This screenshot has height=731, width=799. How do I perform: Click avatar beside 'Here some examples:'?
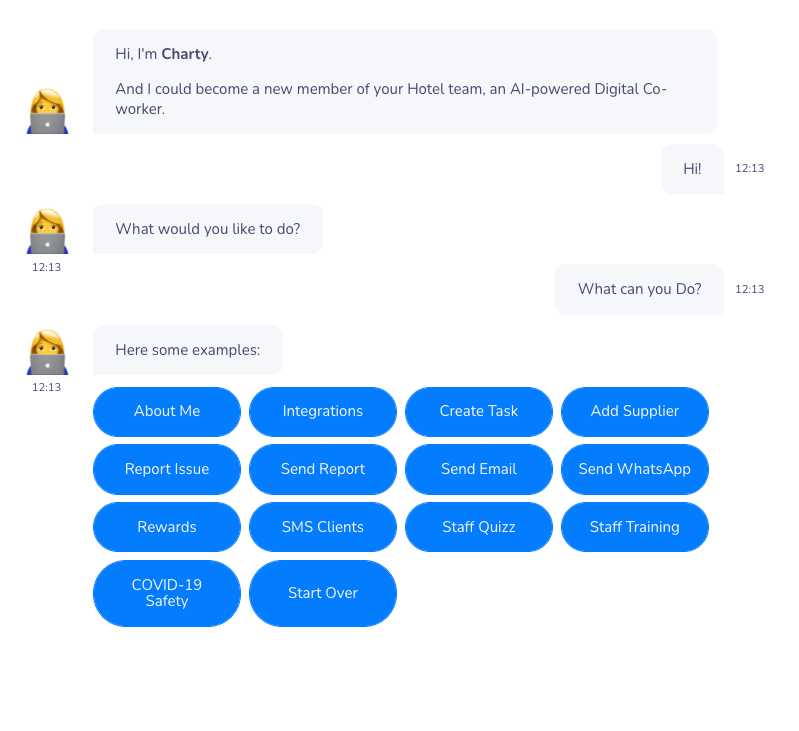47,352
